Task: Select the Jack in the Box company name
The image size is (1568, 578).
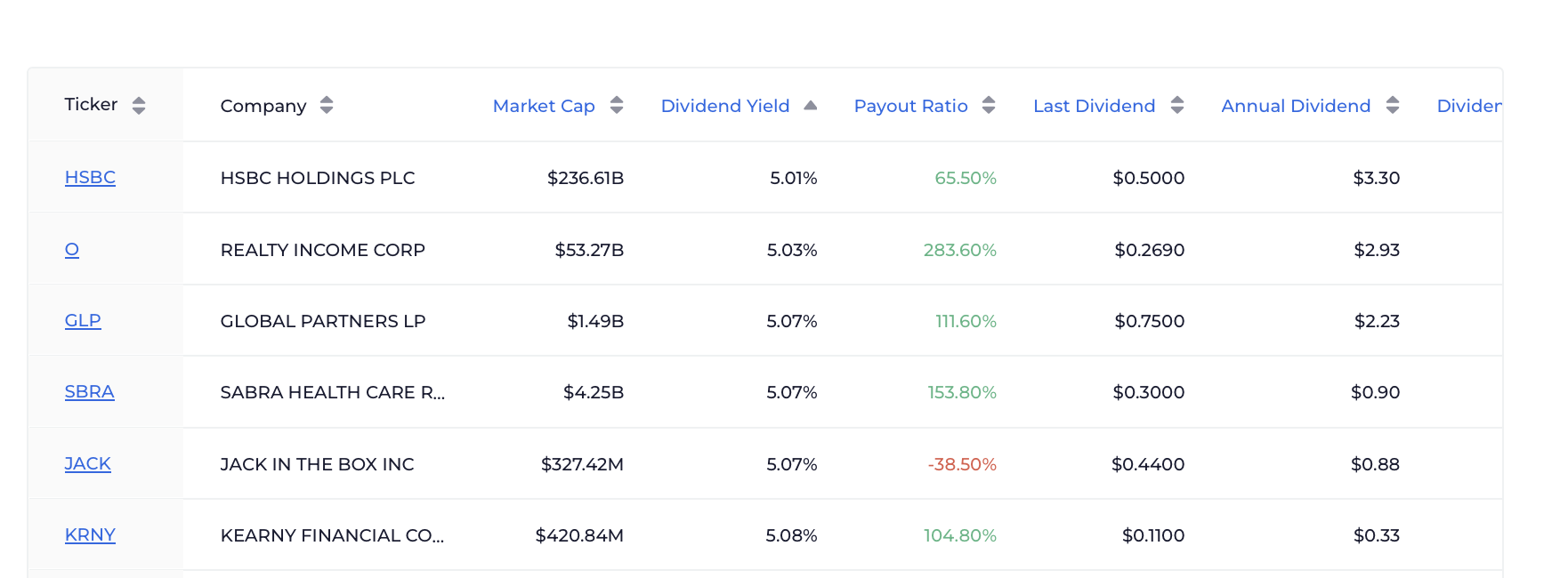Action: point(317,464)
